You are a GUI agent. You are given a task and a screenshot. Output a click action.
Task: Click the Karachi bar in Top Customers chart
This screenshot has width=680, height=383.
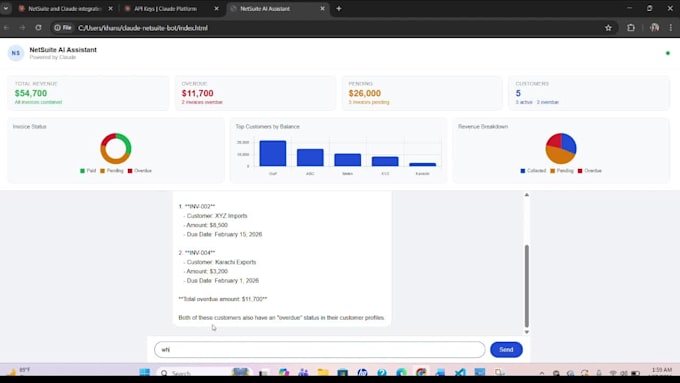pos(422,164)
